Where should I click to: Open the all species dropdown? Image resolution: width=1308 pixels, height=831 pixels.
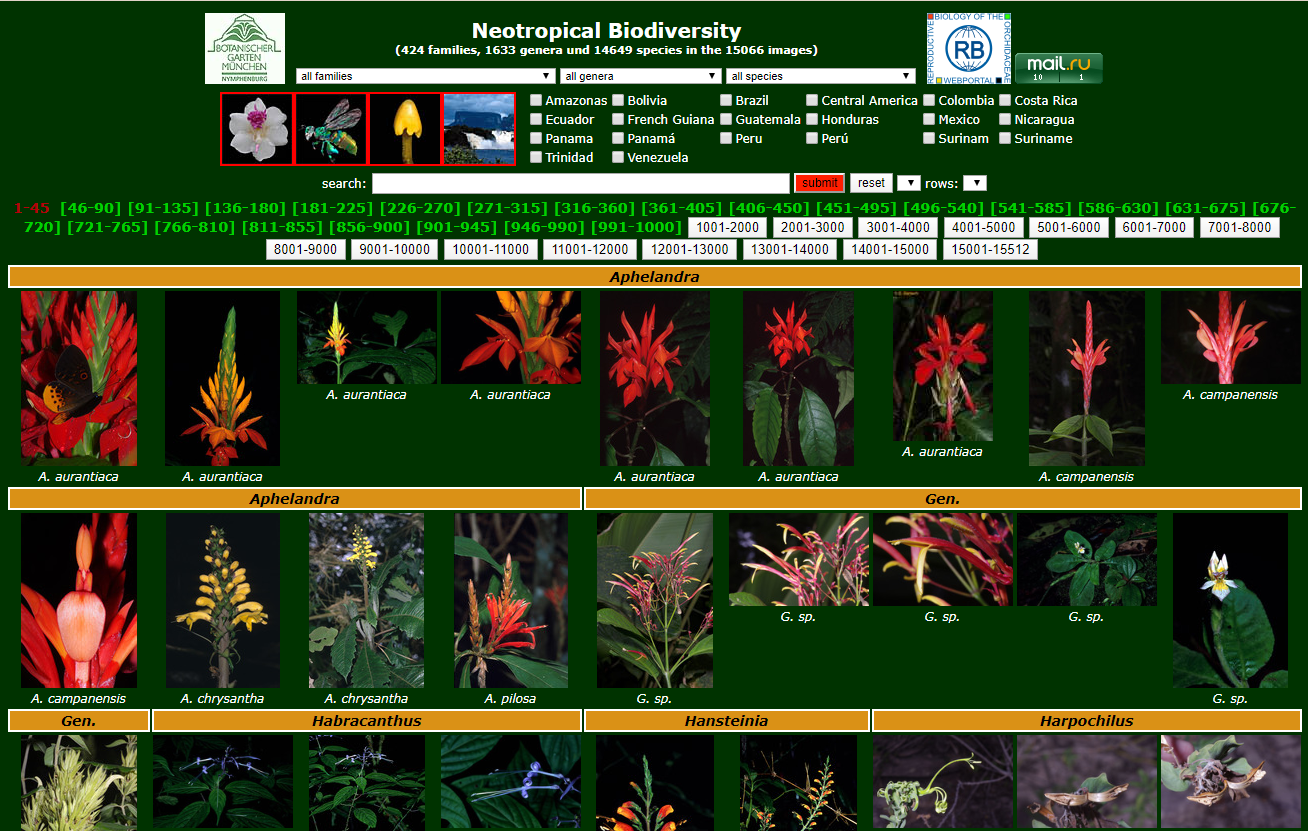(821, 76)
